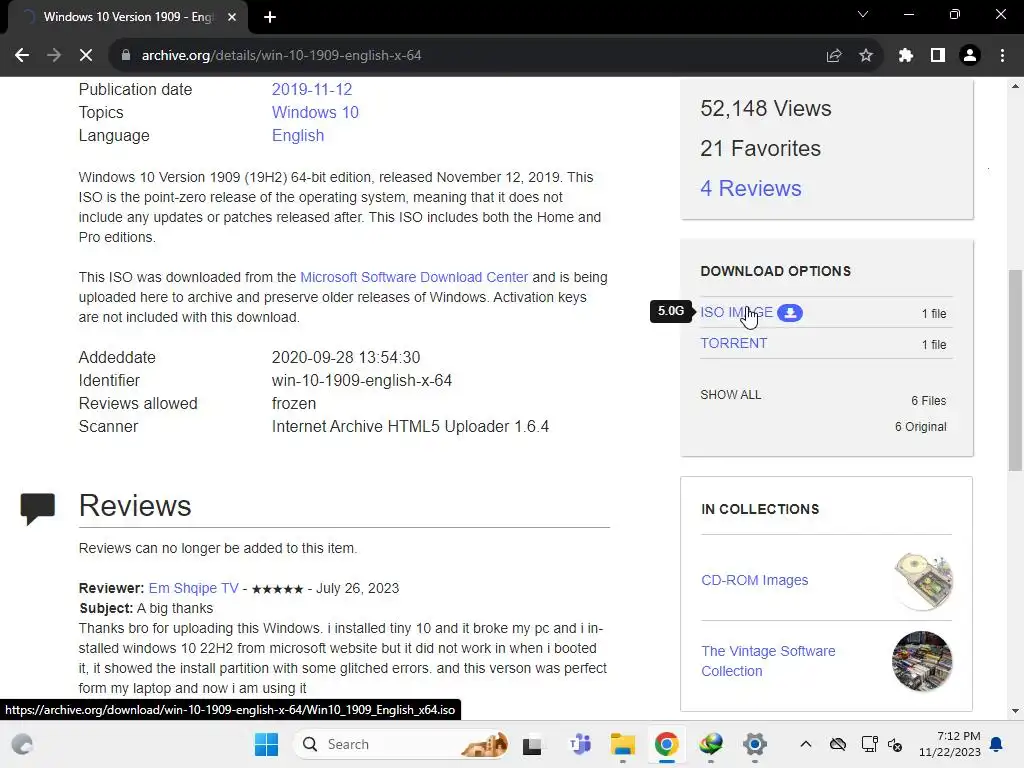Bookmark this page with the star icon
The image size is (1024, 768).
866,56
